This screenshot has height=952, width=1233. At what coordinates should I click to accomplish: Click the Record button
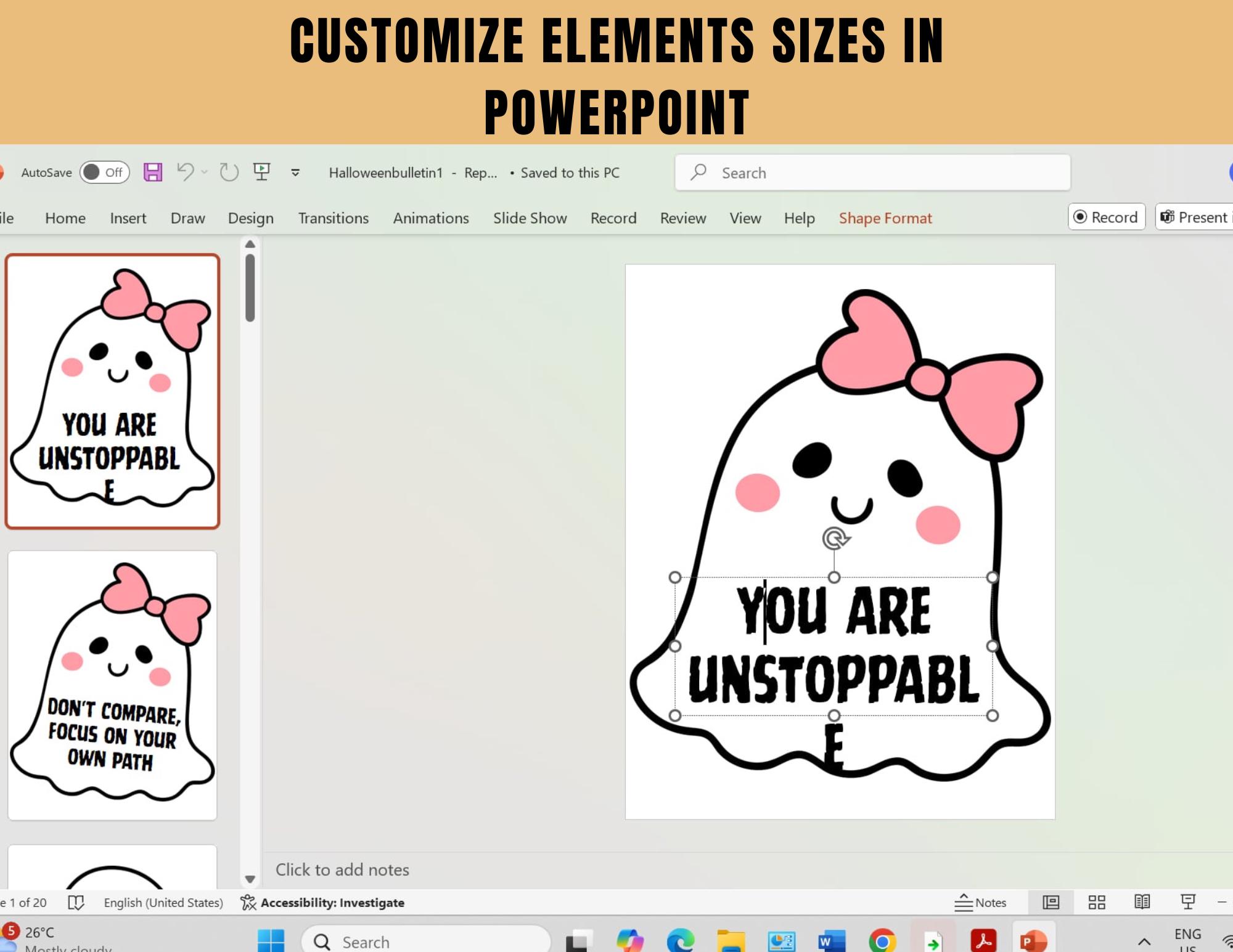coord(1107,217)
